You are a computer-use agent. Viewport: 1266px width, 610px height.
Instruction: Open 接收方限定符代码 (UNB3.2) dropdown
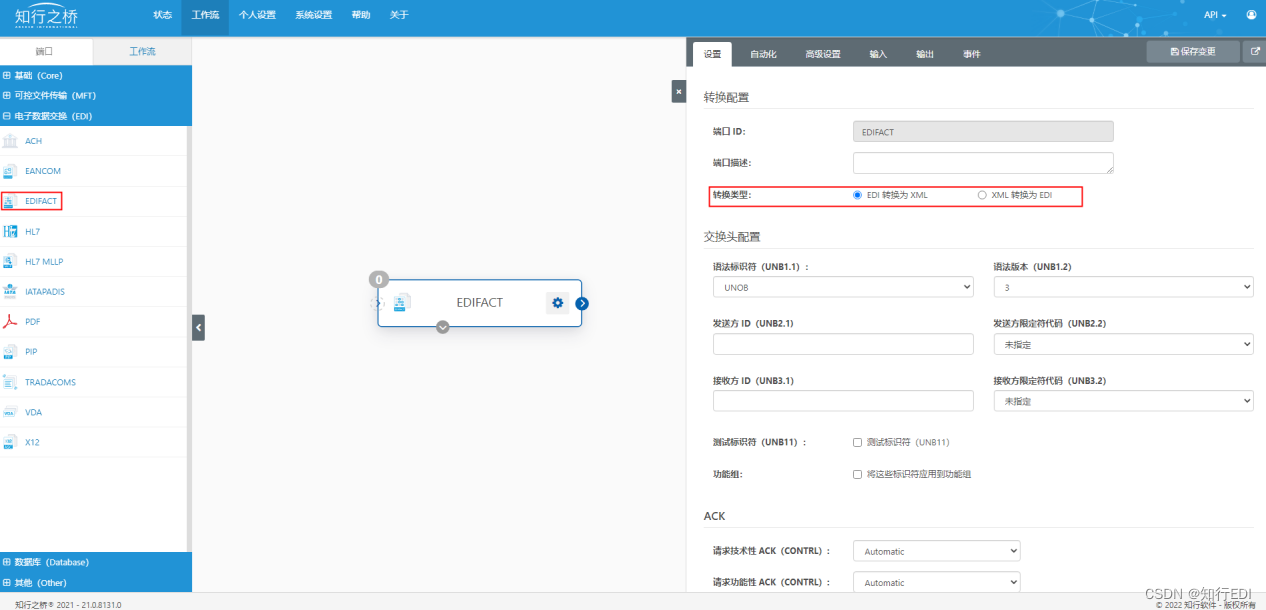(x=1123, y=401)
